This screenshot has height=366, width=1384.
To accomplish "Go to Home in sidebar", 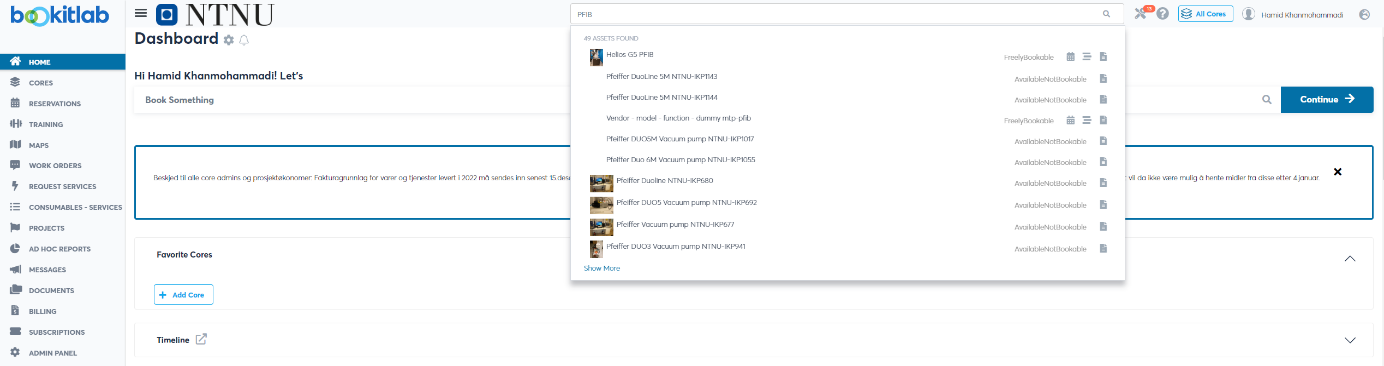I will pos(62,62).
